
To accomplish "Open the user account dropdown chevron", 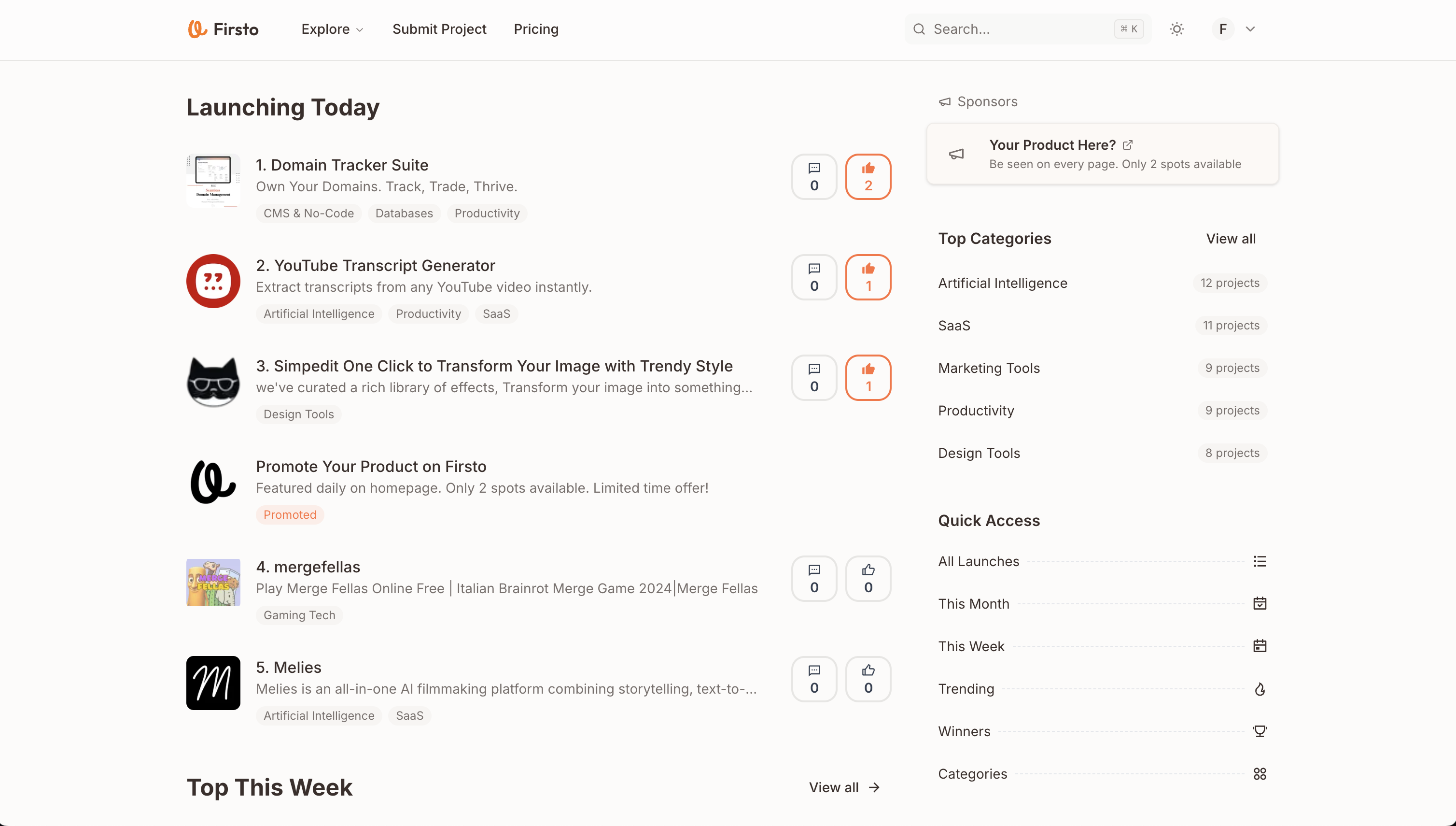I will (x=1249, y=29).
